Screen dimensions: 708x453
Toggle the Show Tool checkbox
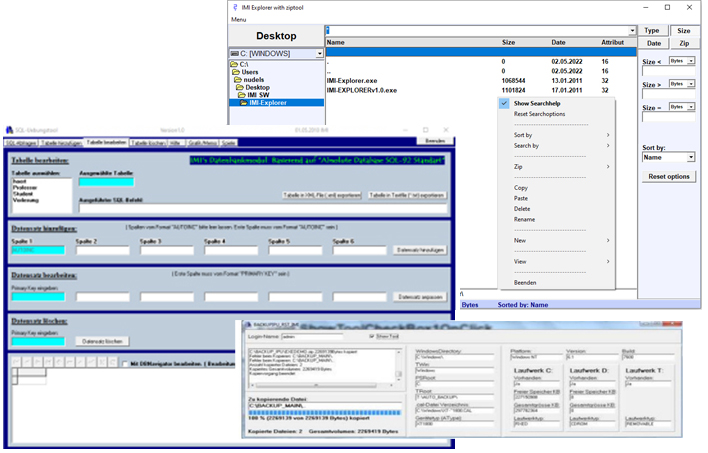pos(371,338)
